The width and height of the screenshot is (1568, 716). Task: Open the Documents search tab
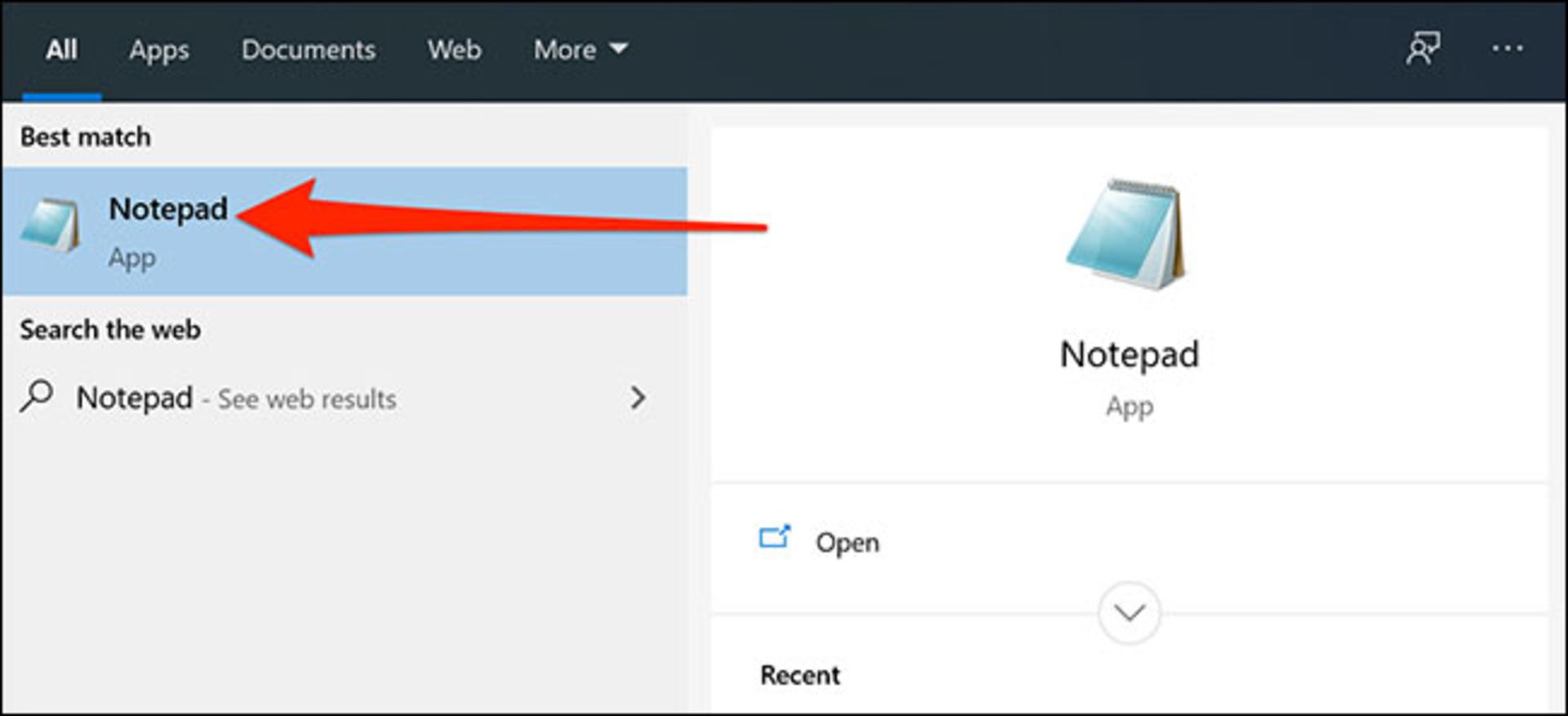(309, 50)
